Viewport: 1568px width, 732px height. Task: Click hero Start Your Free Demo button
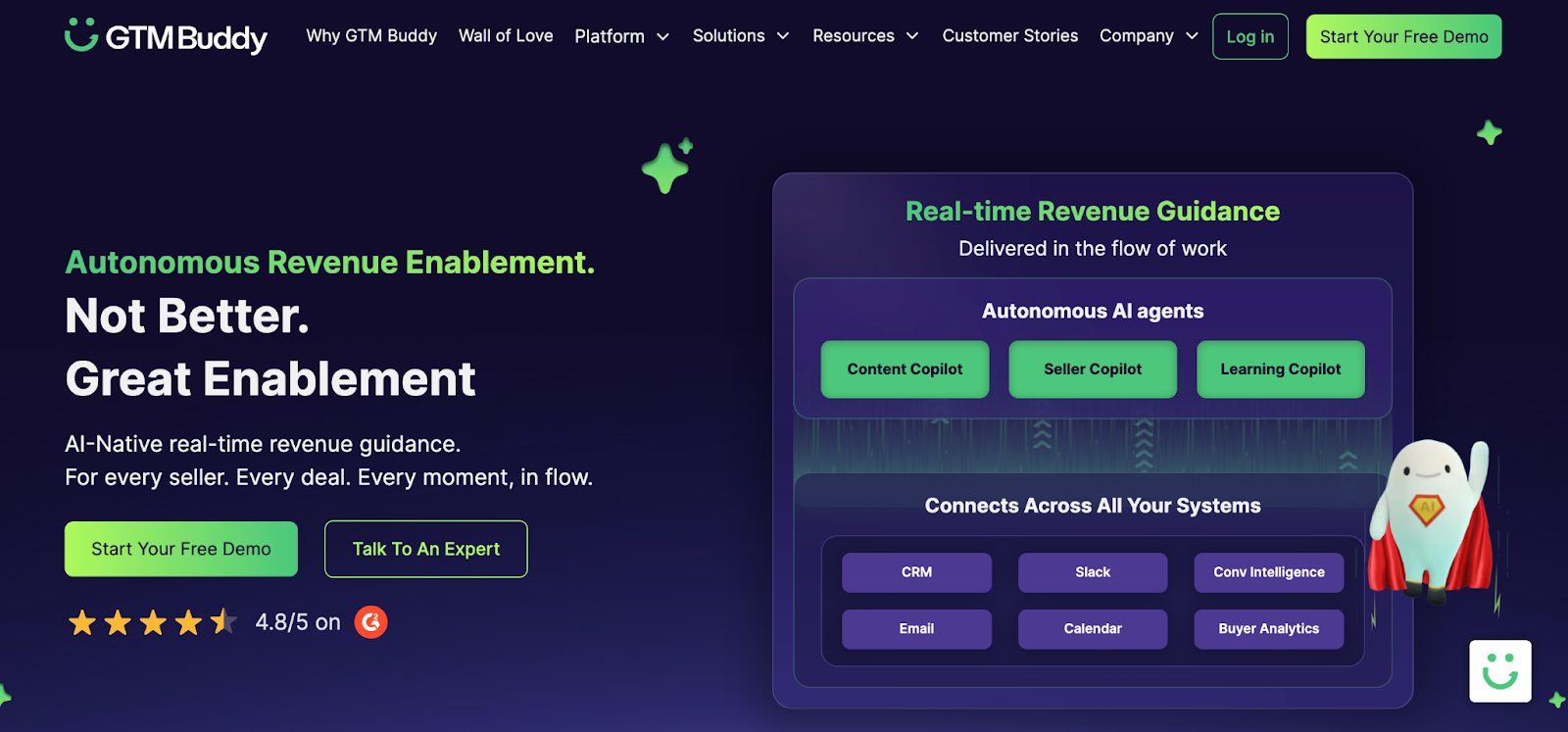tap(181, 549)
